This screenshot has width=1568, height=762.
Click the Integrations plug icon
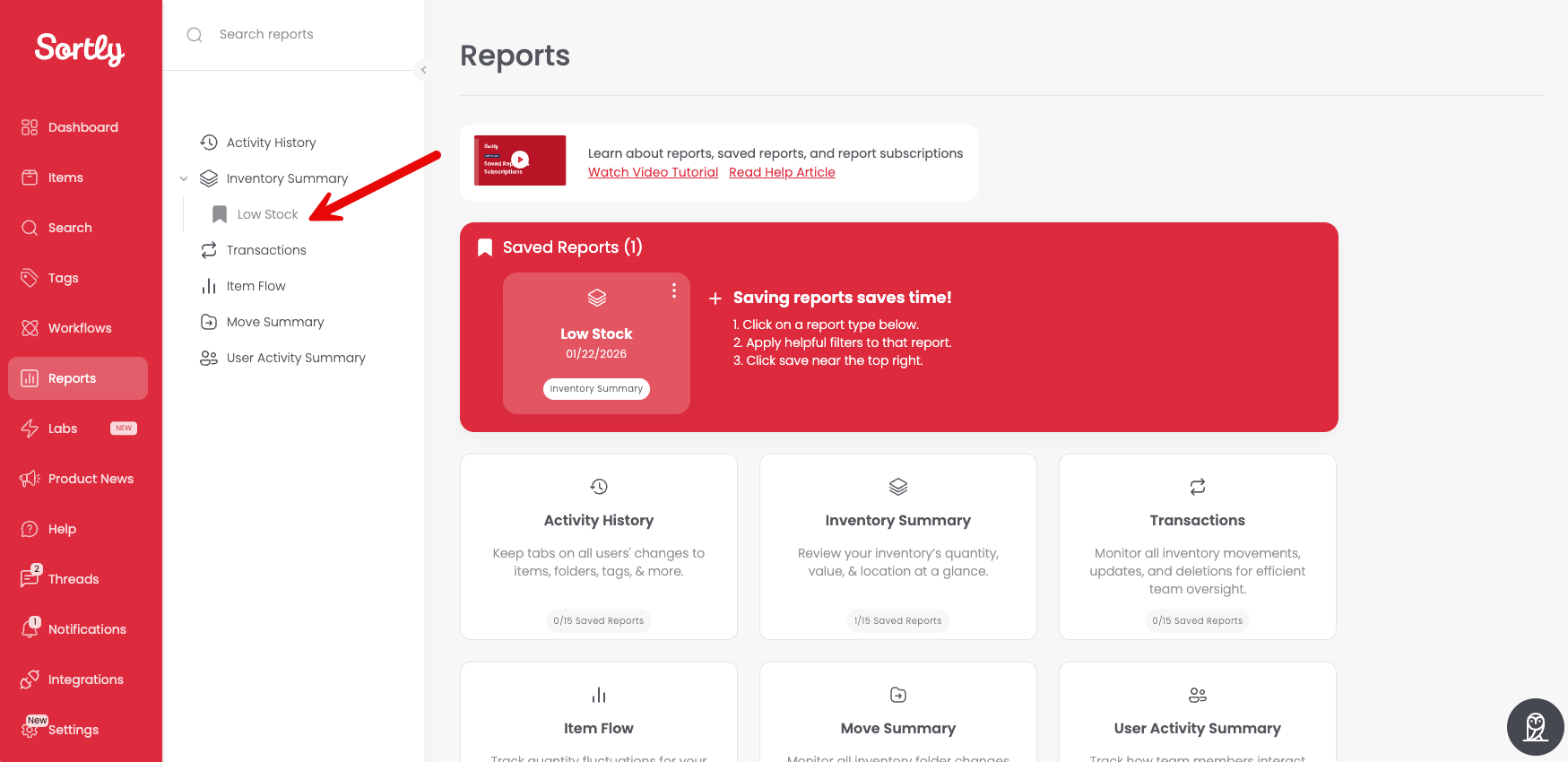click(x=30, y=680)
